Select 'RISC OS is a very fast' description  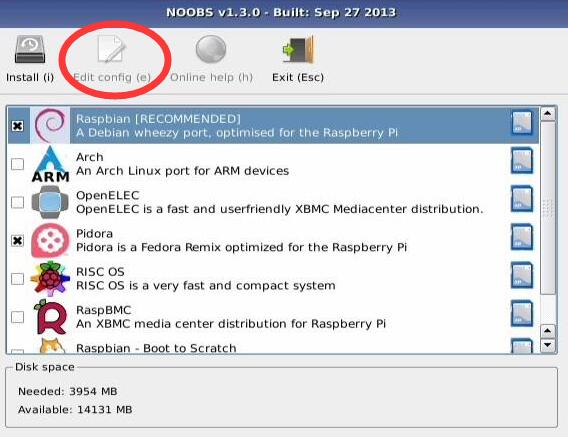pos(206,286)
